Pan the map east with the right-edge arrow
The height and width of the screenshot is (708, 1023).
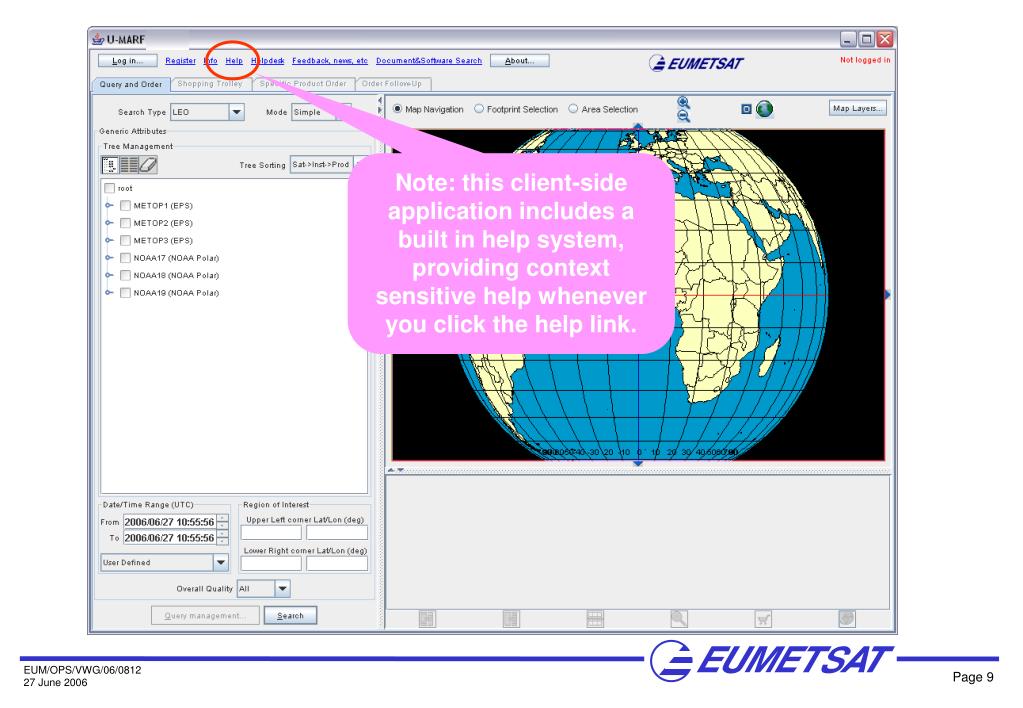pyautogui.click(x=887, y=295)
